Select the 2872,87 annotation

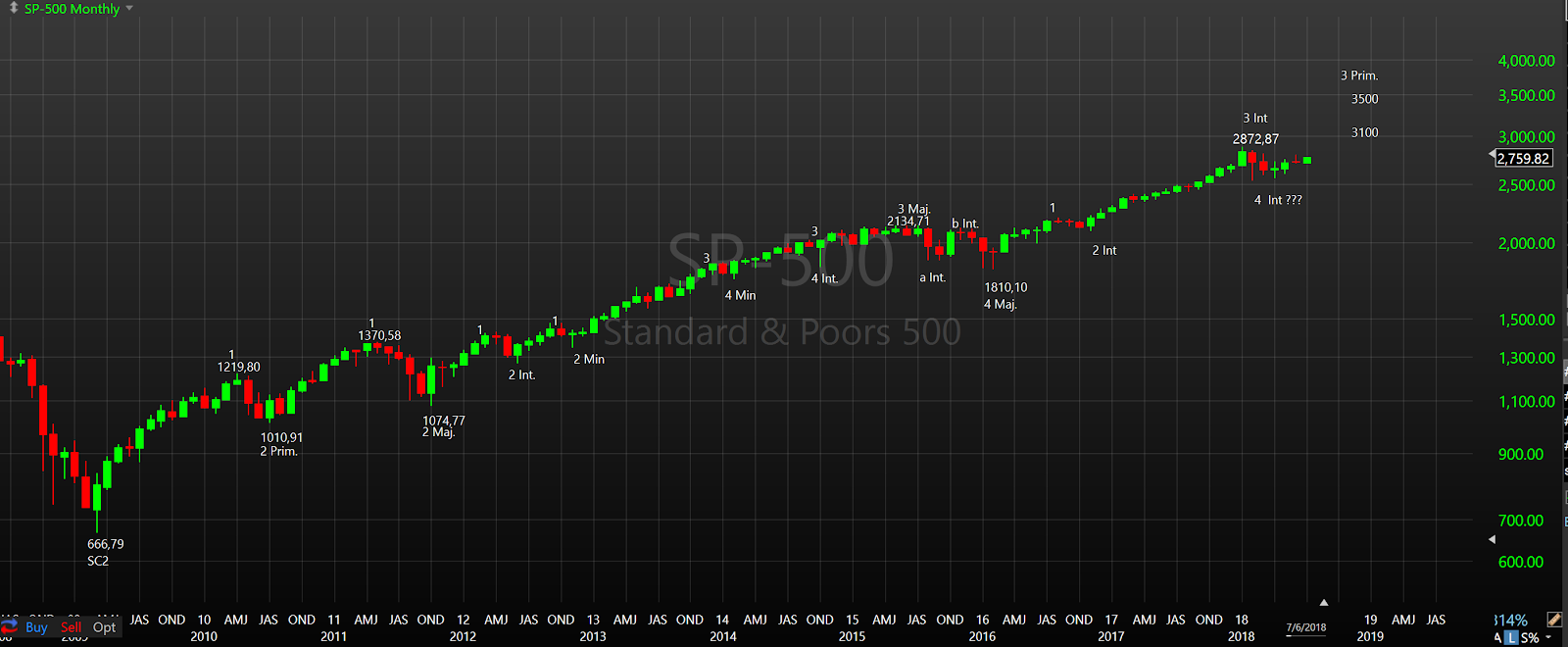[1255, 139]
